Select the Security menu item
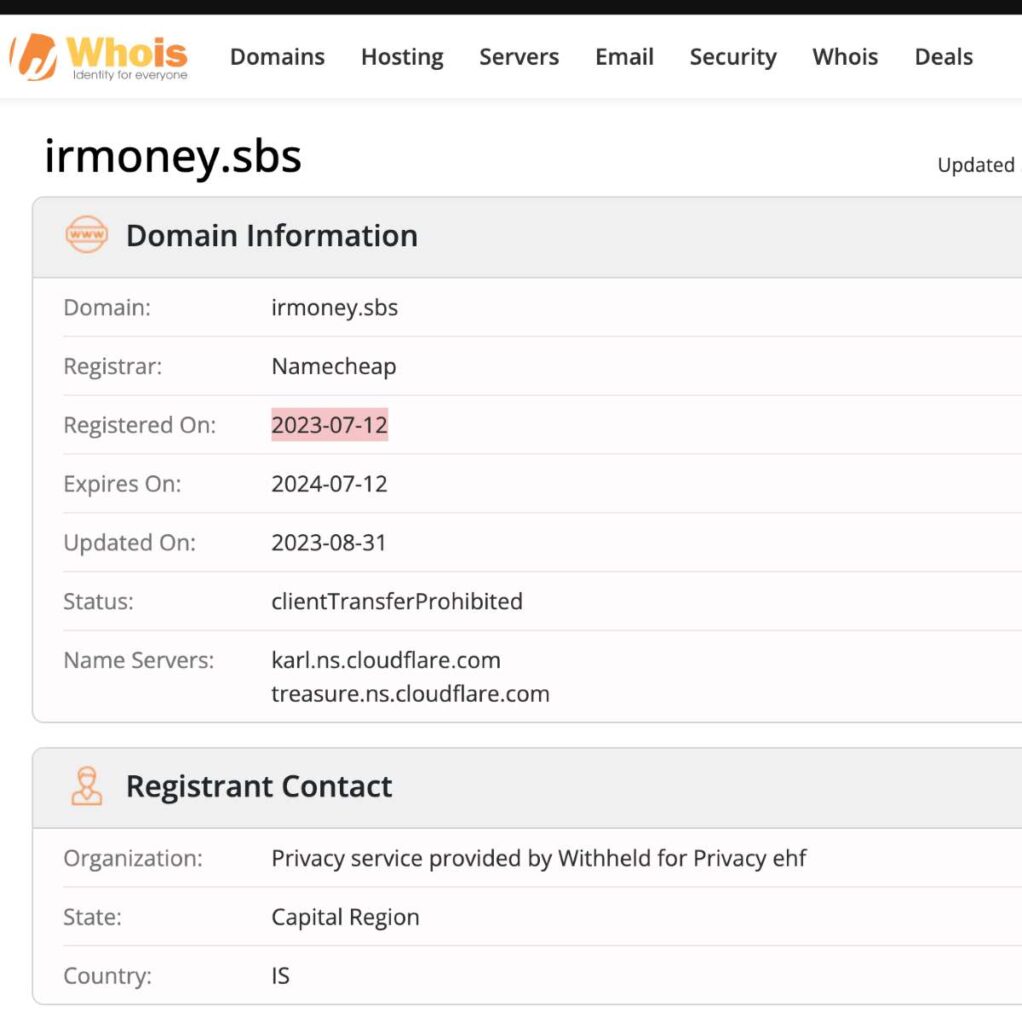The width and height of the screenshot is (1022, 1024). coord(733,57)
